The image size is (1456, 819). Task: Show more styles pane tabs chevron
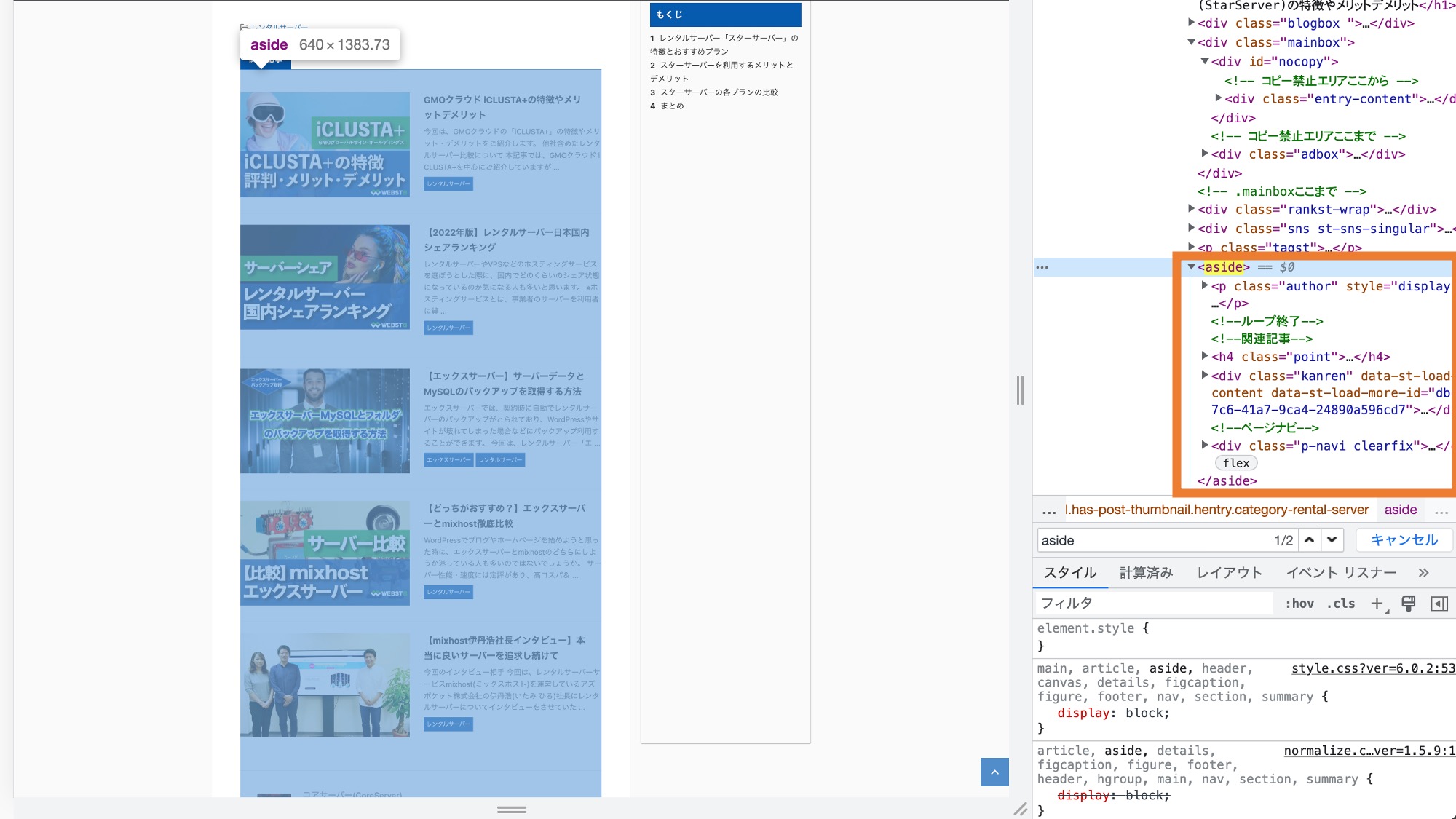[x=1424, y=573]
